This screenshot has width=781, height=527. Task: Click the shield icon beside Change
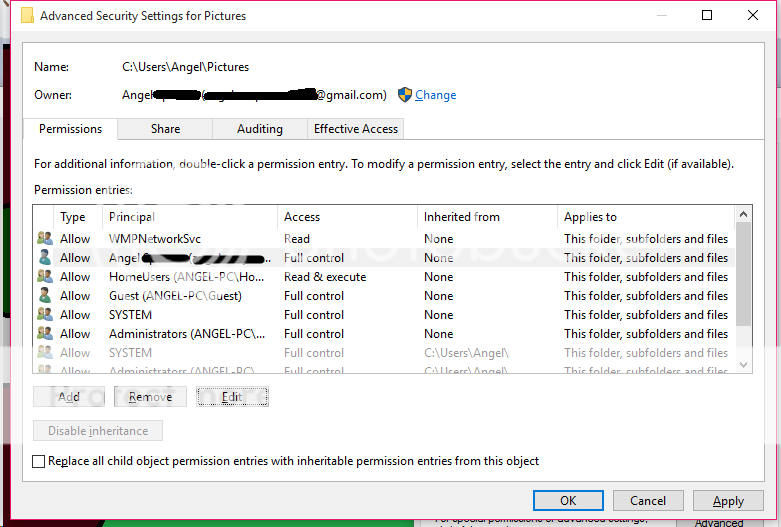tap(405, 95)
